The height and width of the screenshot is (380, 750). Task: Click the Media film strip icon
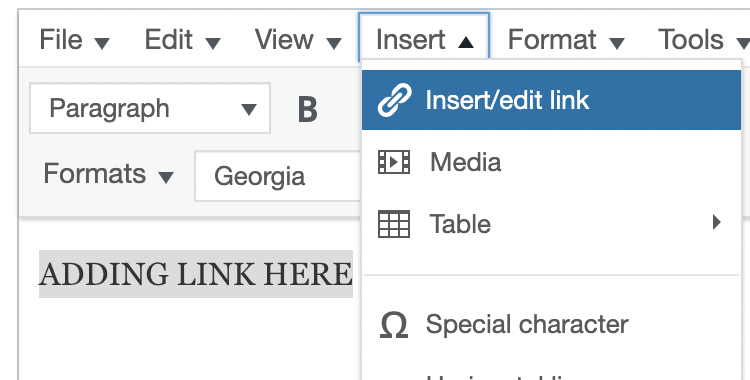394,162
